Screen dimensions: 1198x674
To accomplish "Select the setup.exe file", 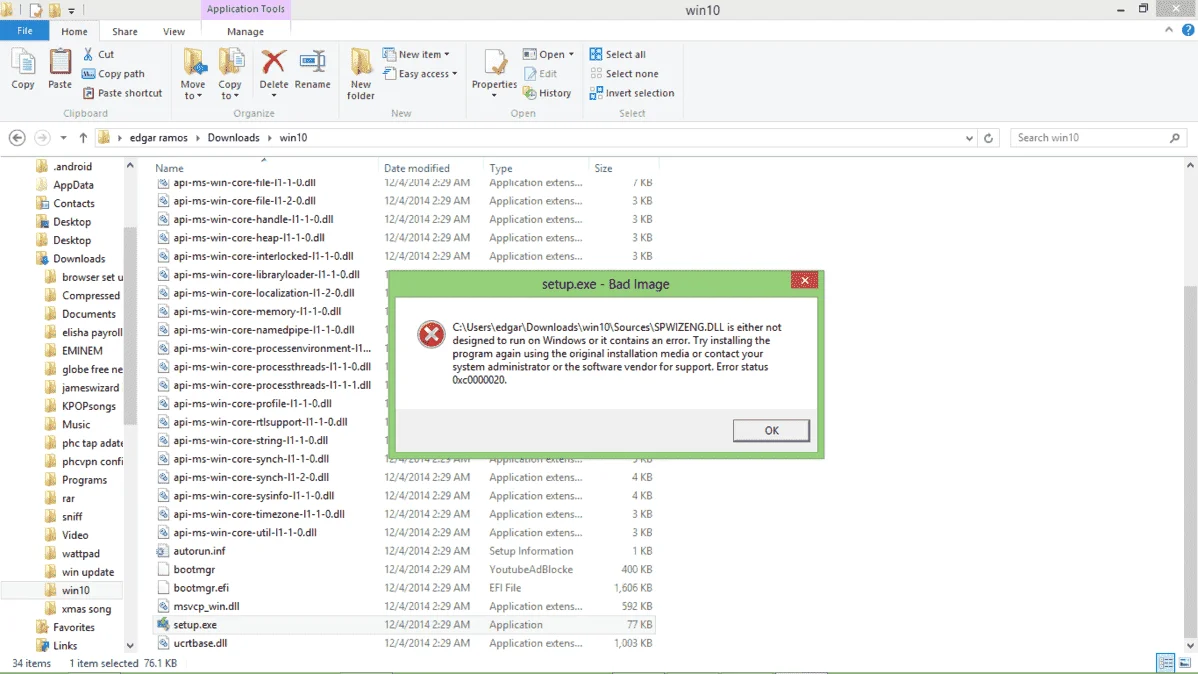I will click(403, 624).
